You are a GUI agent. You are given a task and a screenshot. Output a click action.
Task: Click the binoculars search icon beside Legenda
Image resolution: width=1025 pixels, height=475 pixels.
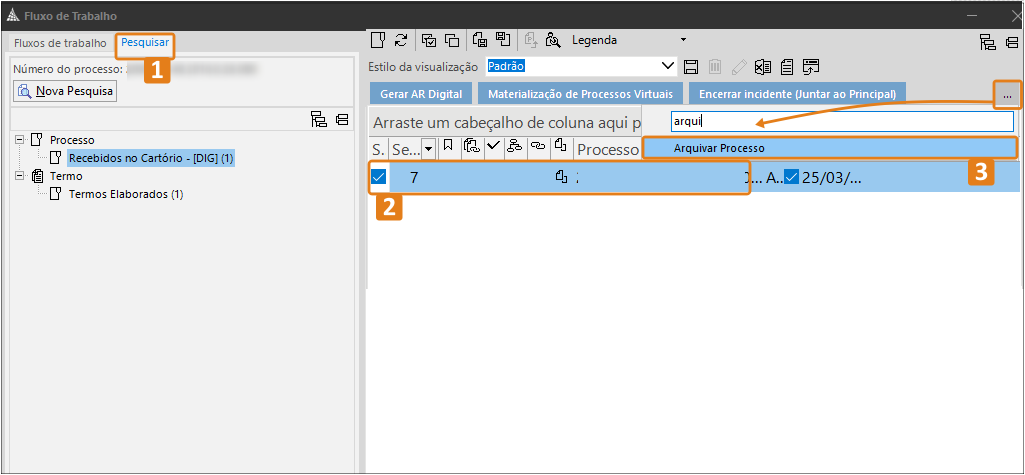coord(553,40)
